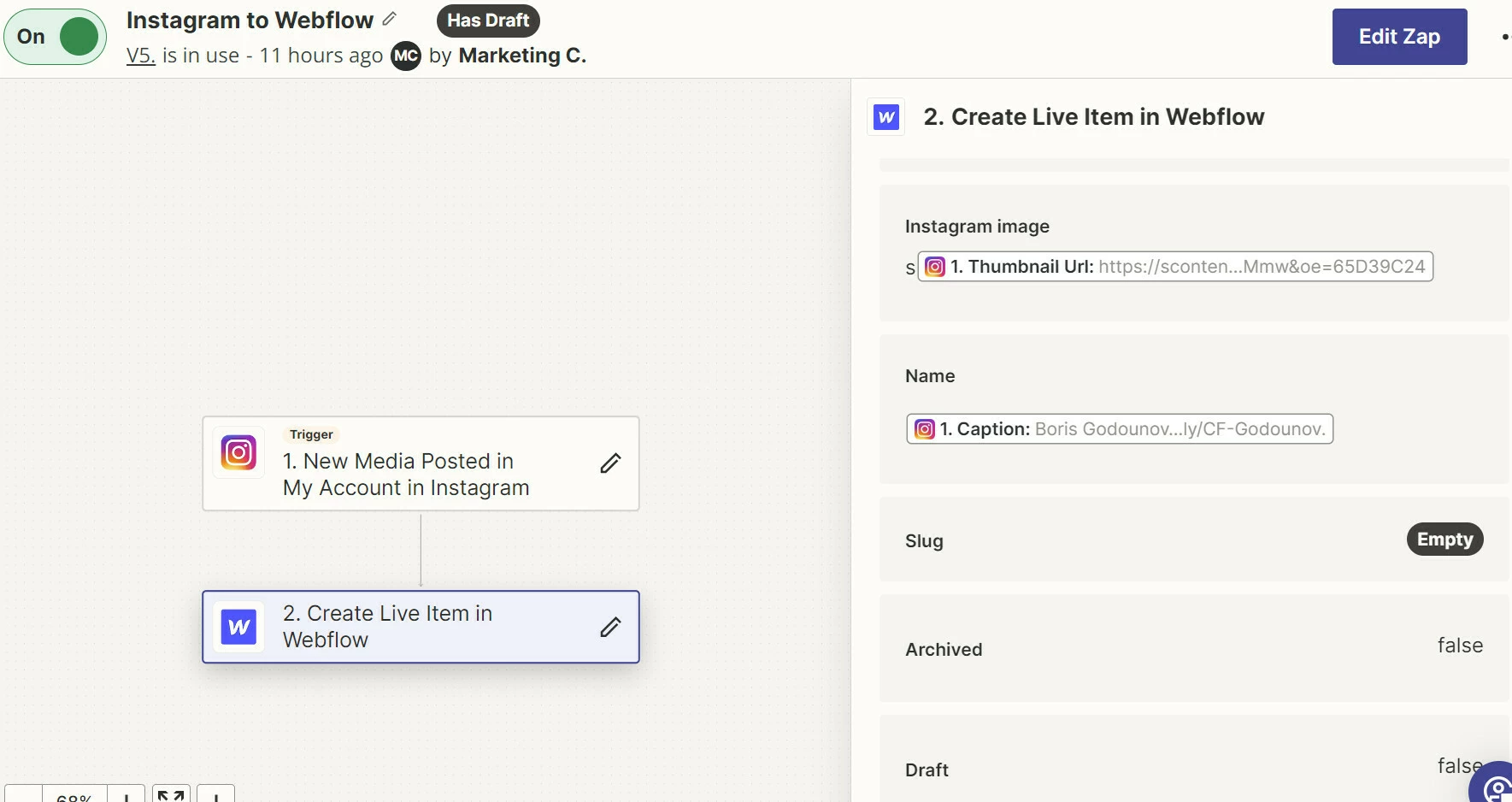
Task: Click the Instagram image field label
Action: click(x=977, y=227)
